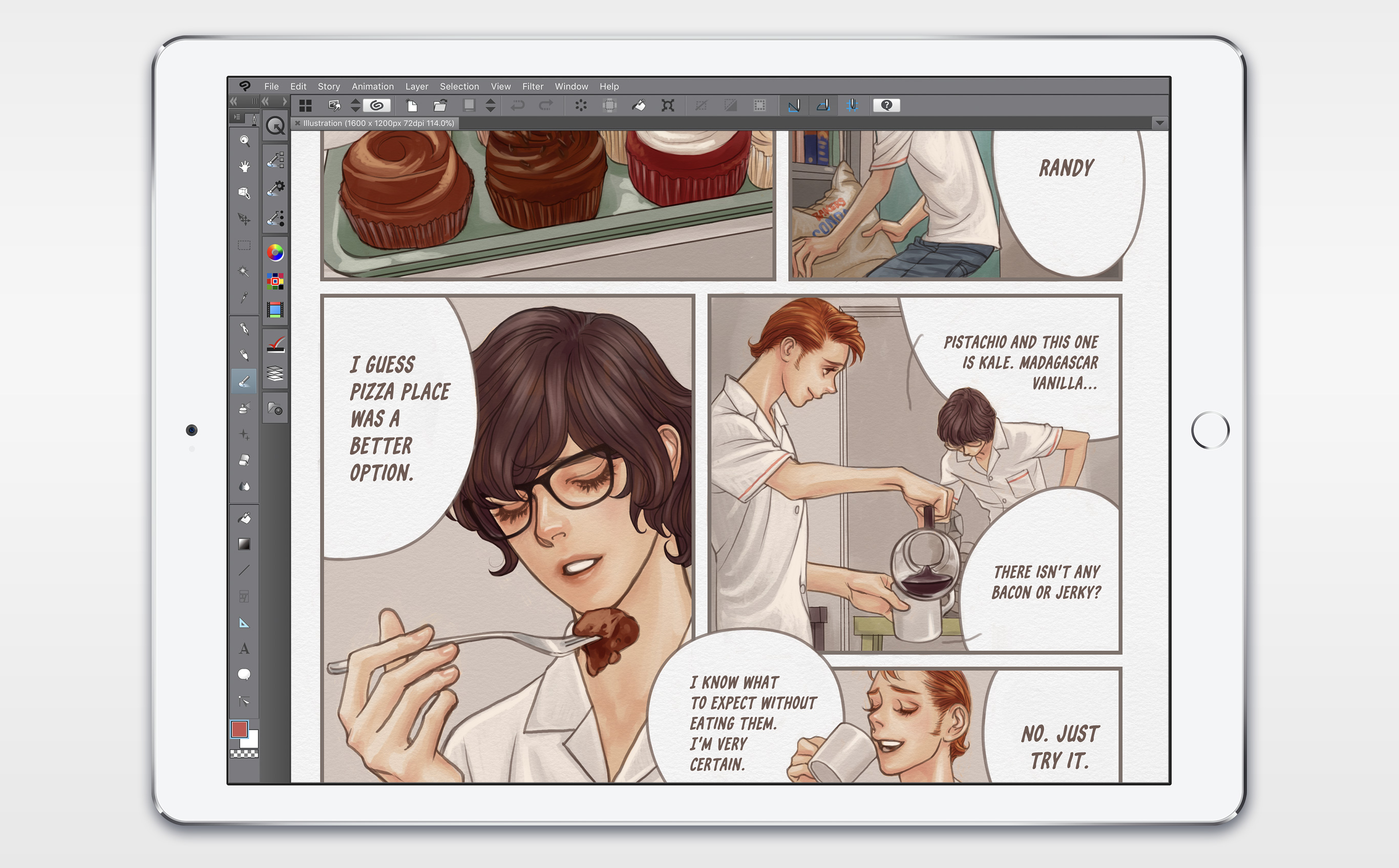This screenshot has height=868, width=1399.
Task: Click the Help question mark button
Action: (x=886, y=105)
